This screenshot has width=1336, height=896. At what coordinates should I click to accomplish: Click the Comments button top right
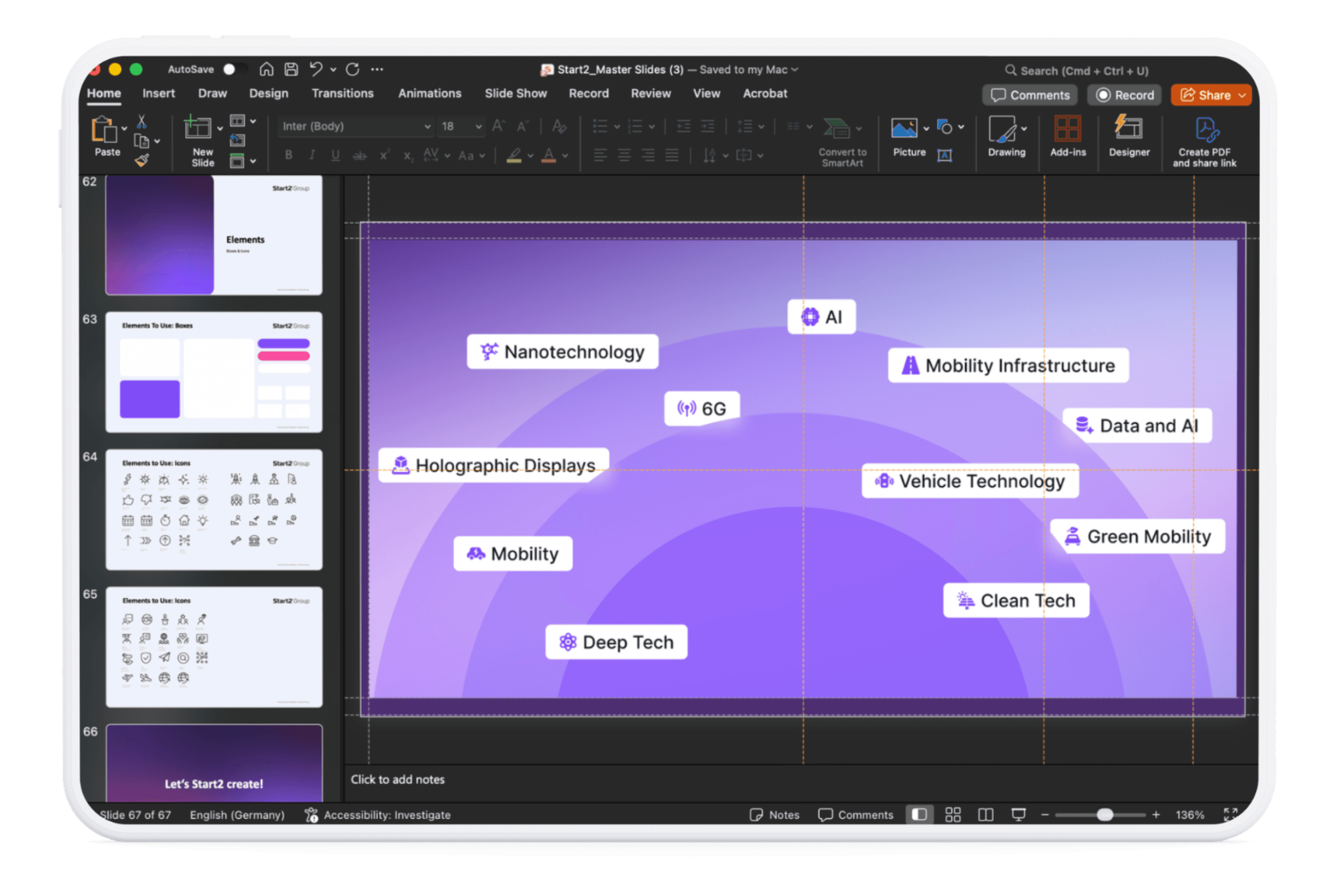(1030, 96)
